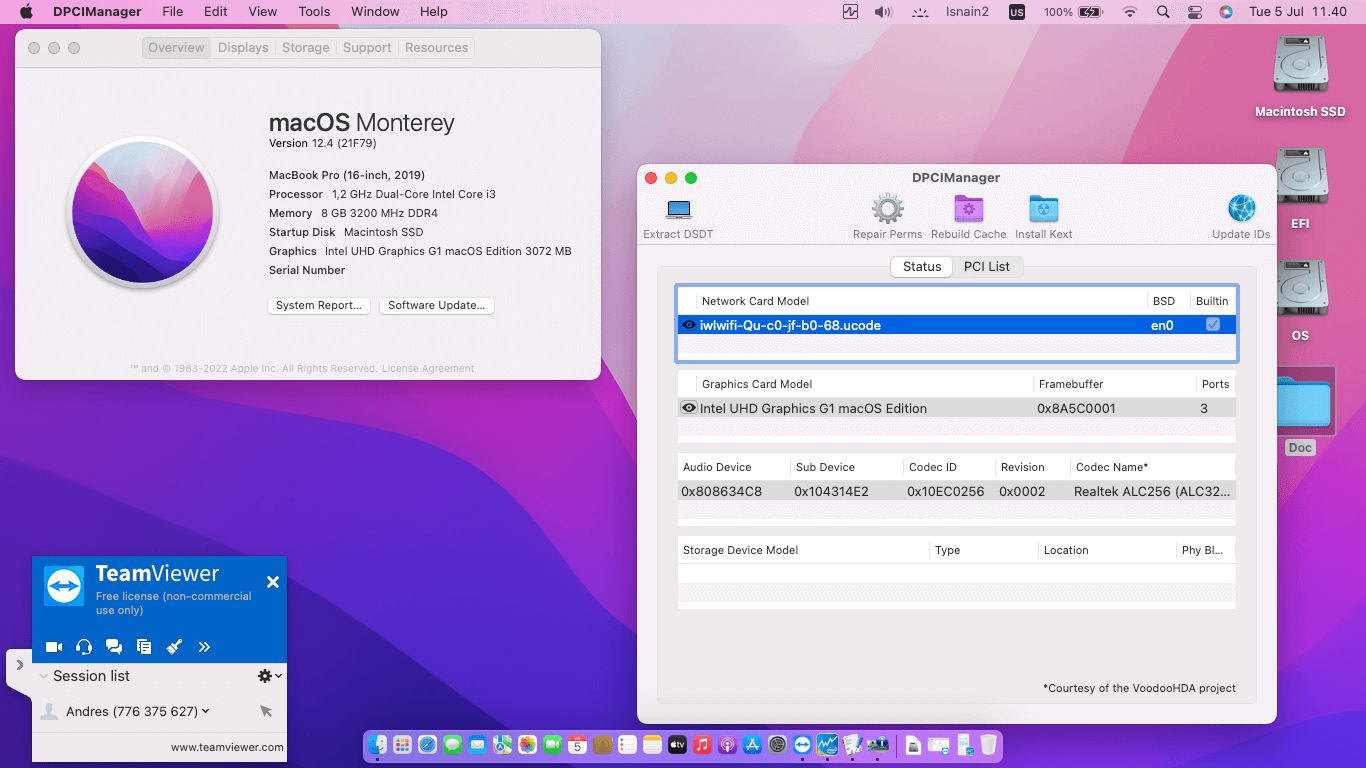Collapse the Session list
1366x768 pixels.
point(44,676)
